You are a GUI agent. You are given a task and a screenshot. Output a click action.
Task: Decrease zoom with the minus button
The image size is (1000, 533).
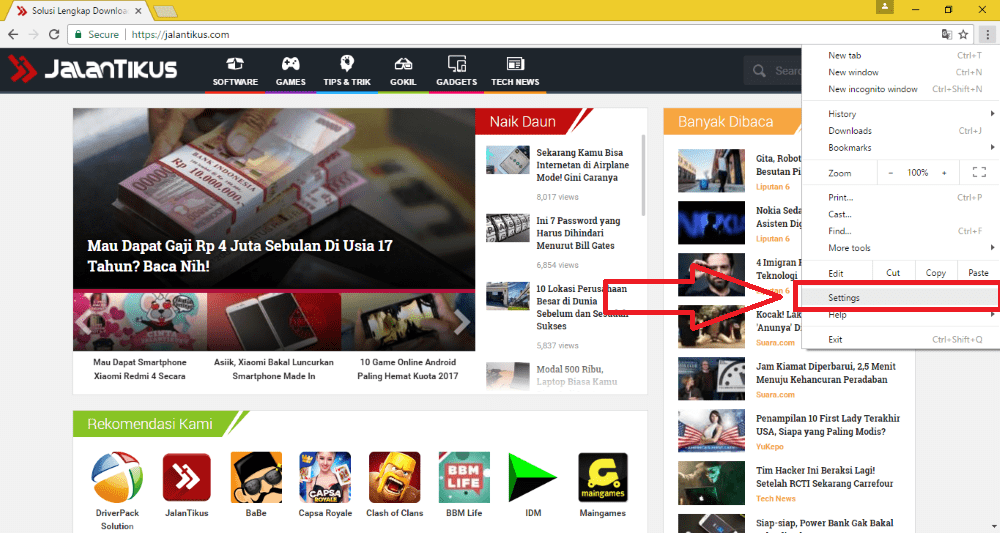point(890,173)
